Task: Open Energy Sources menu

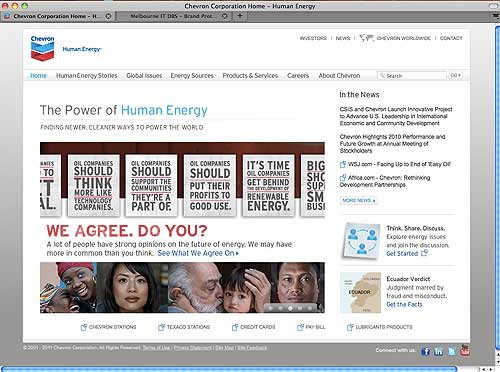Action: pyautogui.click(x=192, y=76)
